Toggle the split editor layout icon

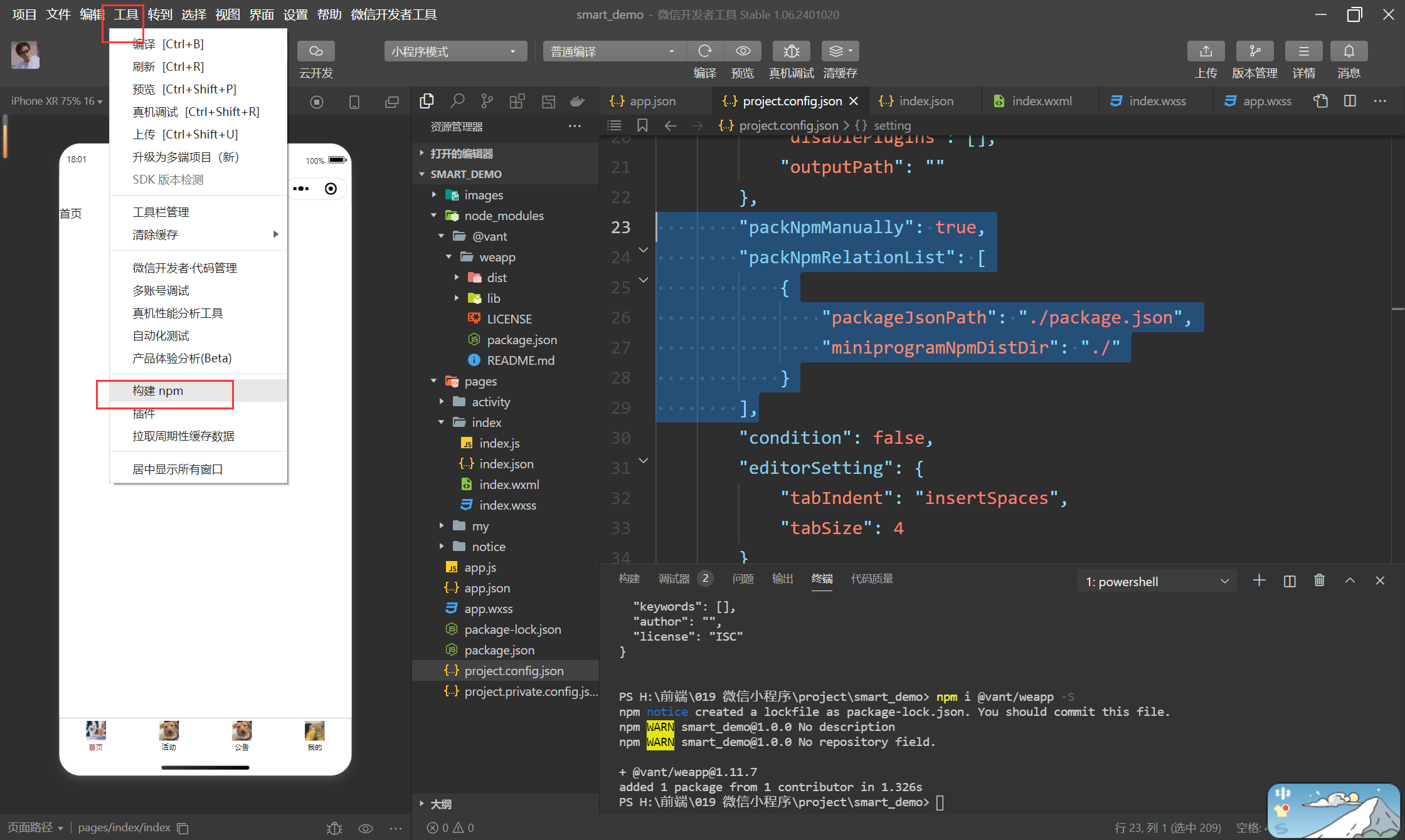[1350, 101]
